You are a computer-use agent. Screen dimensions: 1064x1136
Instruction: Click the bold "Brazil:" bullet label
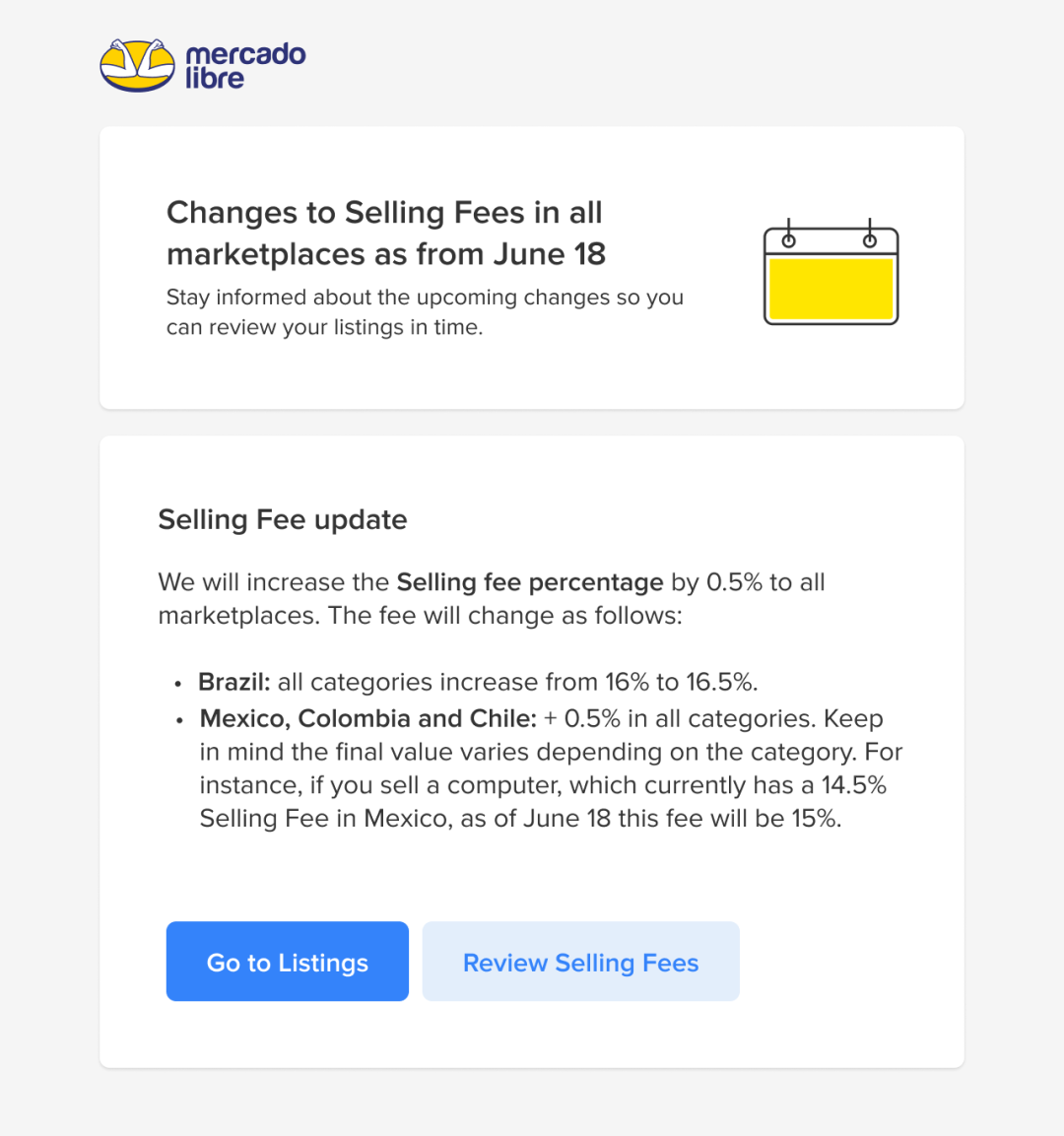coord(233,682)
